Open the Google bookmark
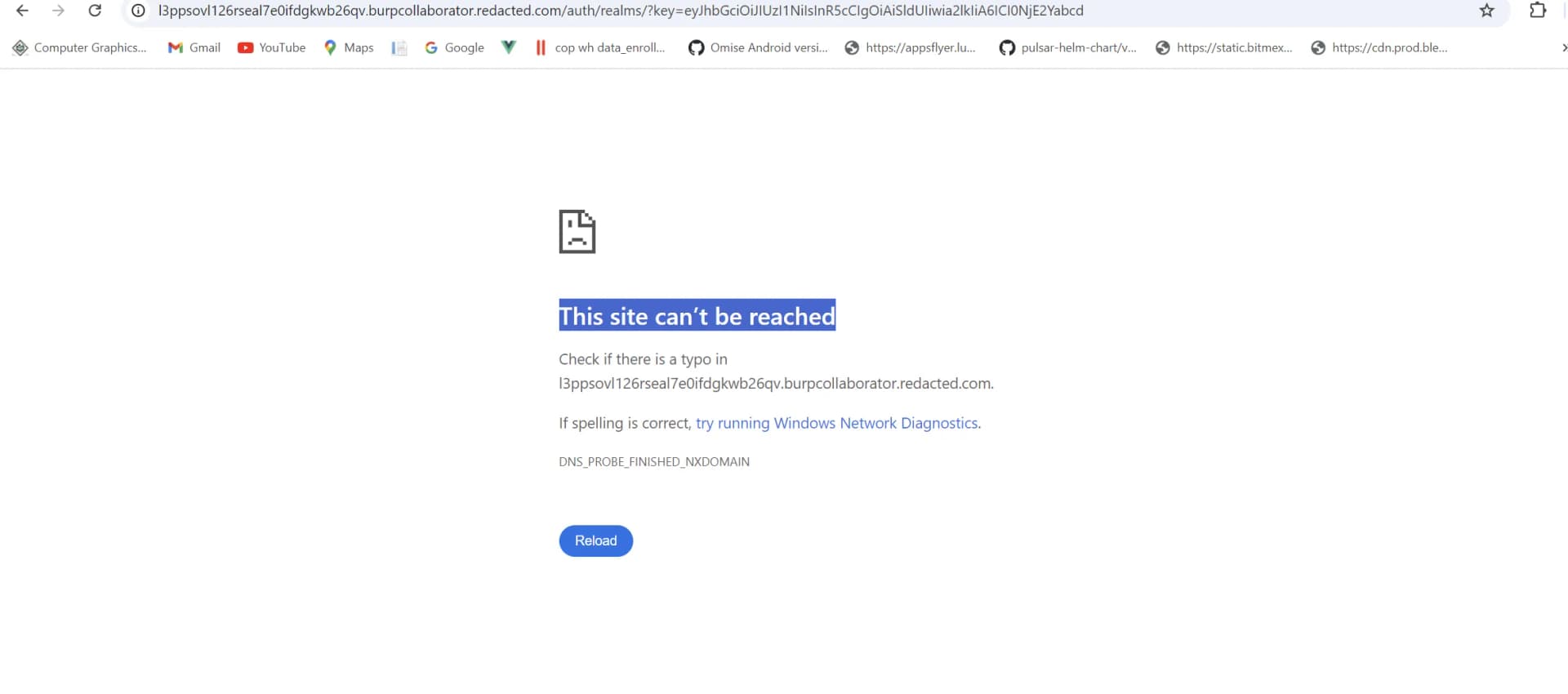The height and width of the screenshot is (694, 1568). pos(454,47)
